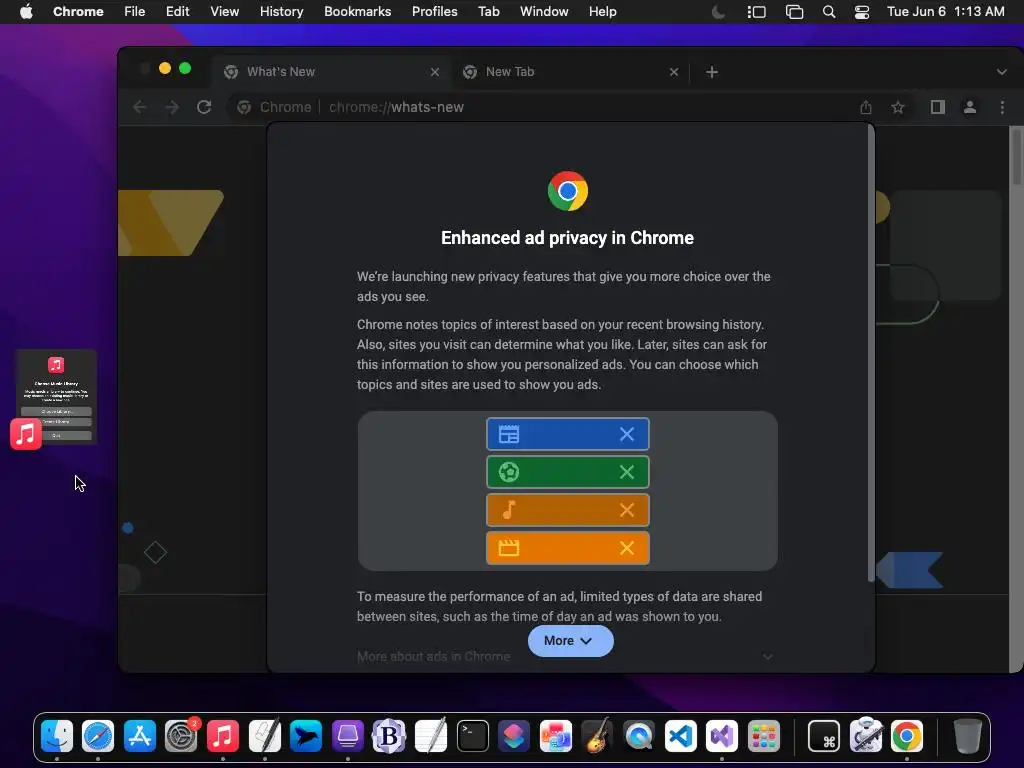
Task: Click the share page icon
Action: [866, 107]
